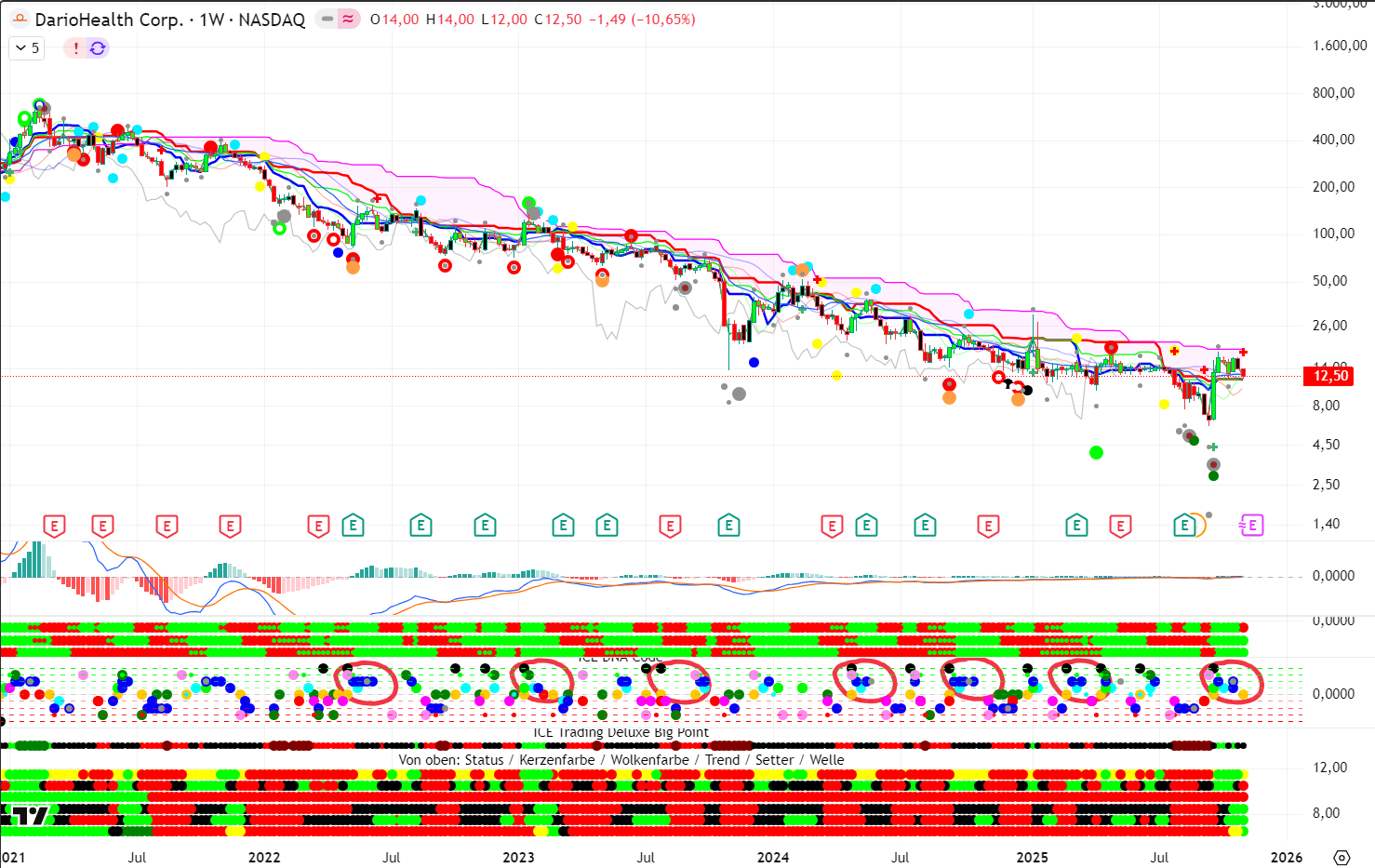The image size is (1375, 868).
Task: Click the leftmost red earnings E marker
Action: 54,527
